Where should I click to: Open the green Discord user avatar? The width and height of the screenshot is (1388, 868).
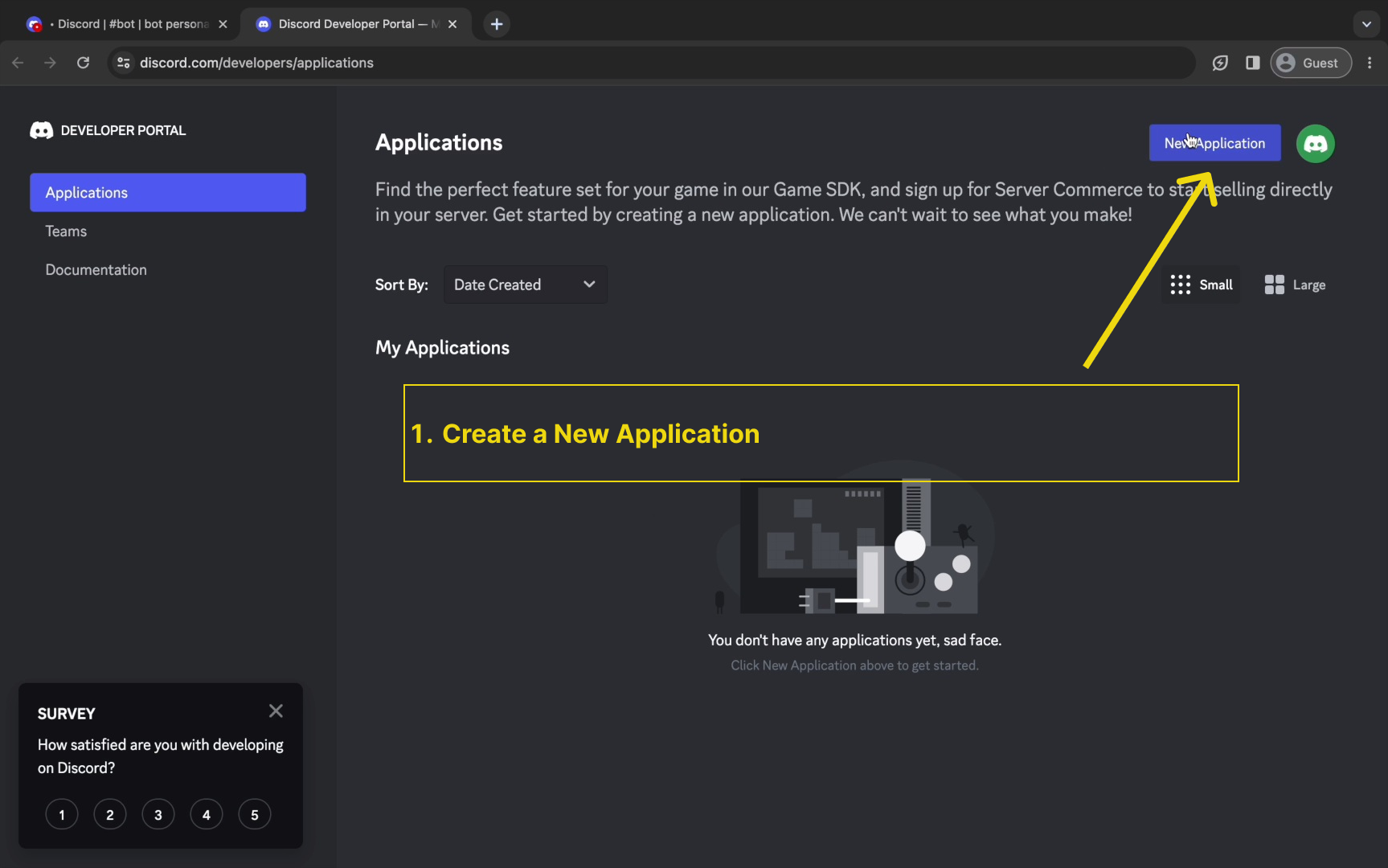(1315, 144)
